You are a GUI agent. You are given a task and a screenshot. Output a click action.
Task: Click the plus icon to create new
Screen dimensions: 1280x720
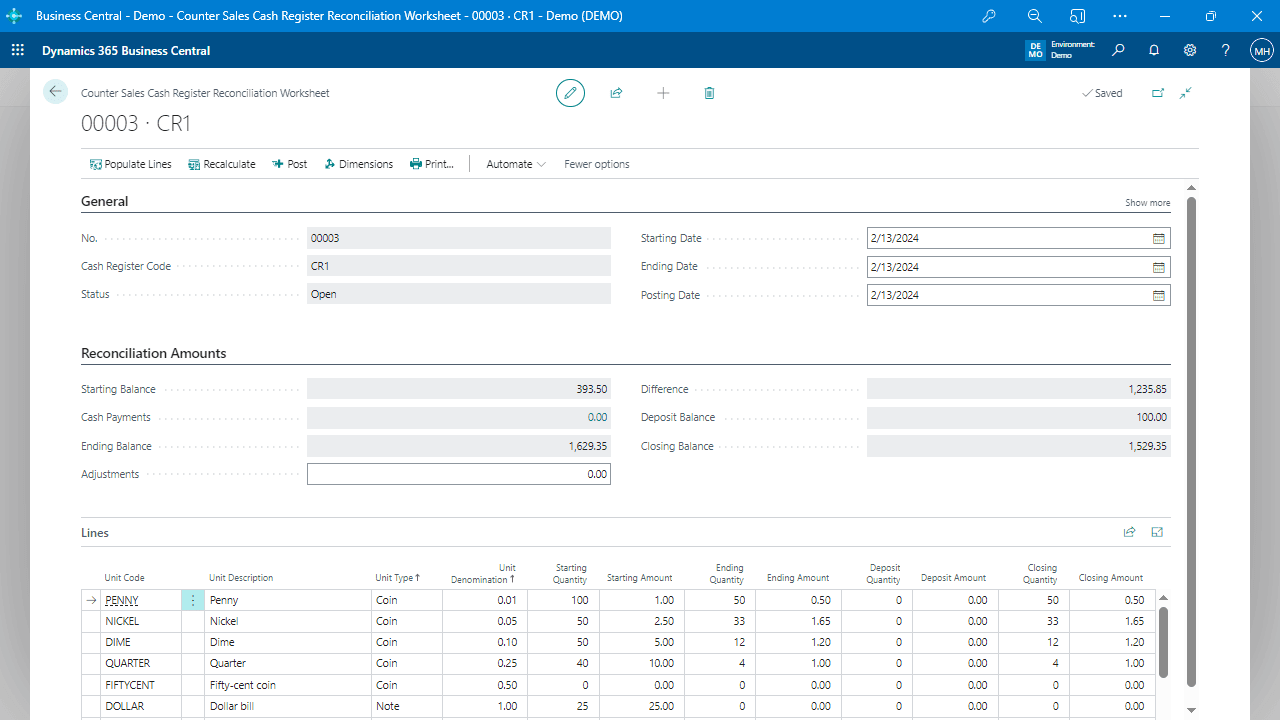coord(663,93)
